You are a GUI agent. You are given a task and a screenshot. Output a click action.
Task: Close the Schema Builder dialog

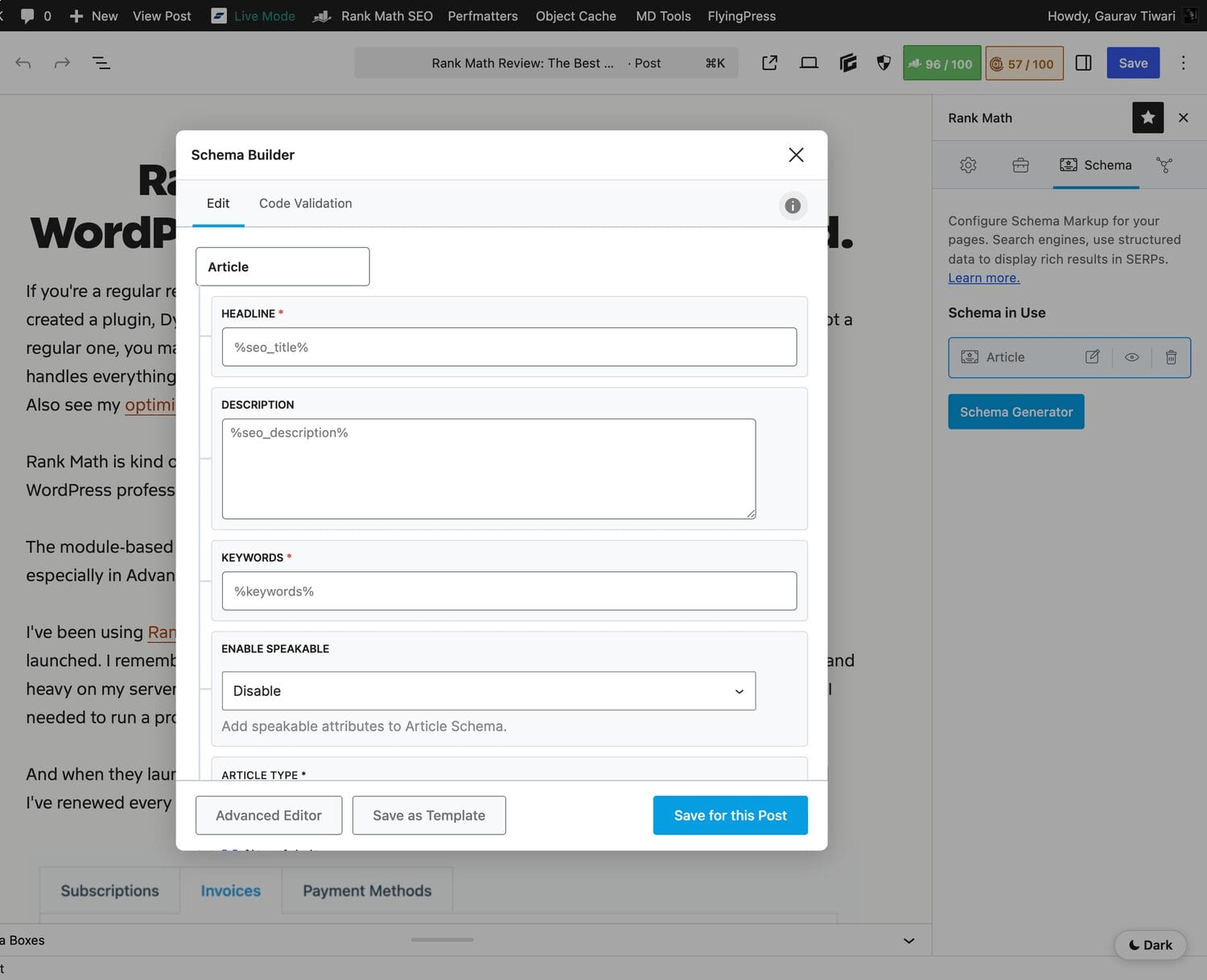coord(796,154)
